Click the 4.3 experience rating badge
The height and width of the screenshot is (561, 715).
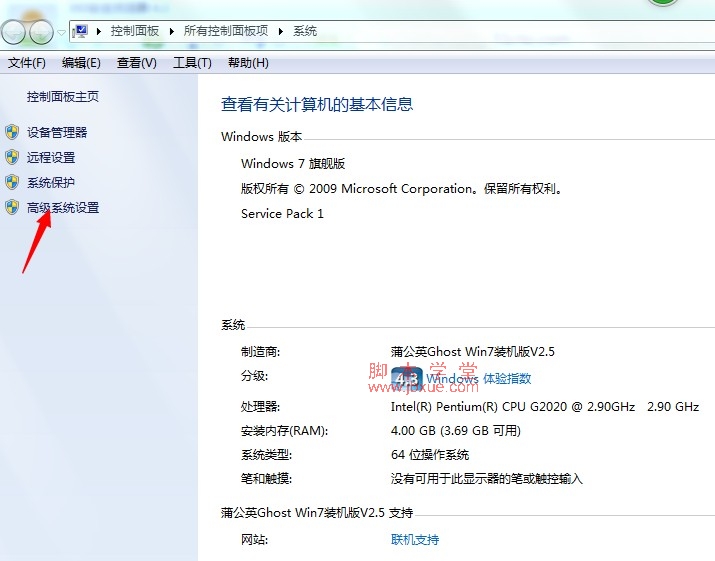(x=407, y=378)
